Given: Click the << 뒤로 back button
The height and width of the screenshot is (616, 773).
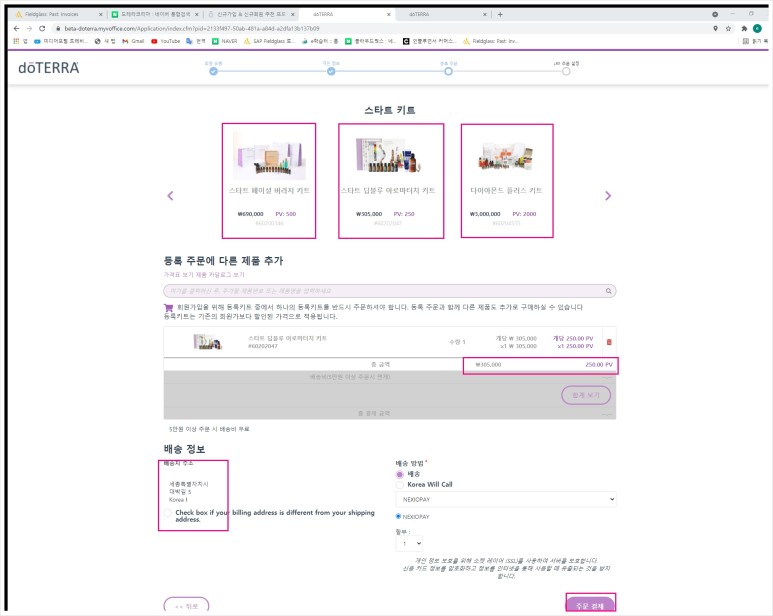Looking at the screenshot, I should [186, 606].
